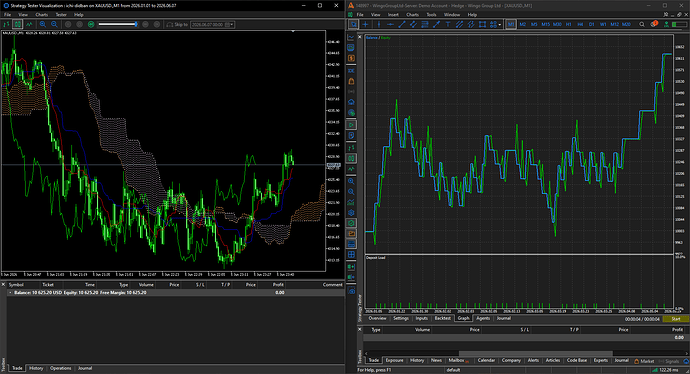Open Skip to date dropdown
The image size is (690, 374).
pyautogui.click(x=232, y=25)
